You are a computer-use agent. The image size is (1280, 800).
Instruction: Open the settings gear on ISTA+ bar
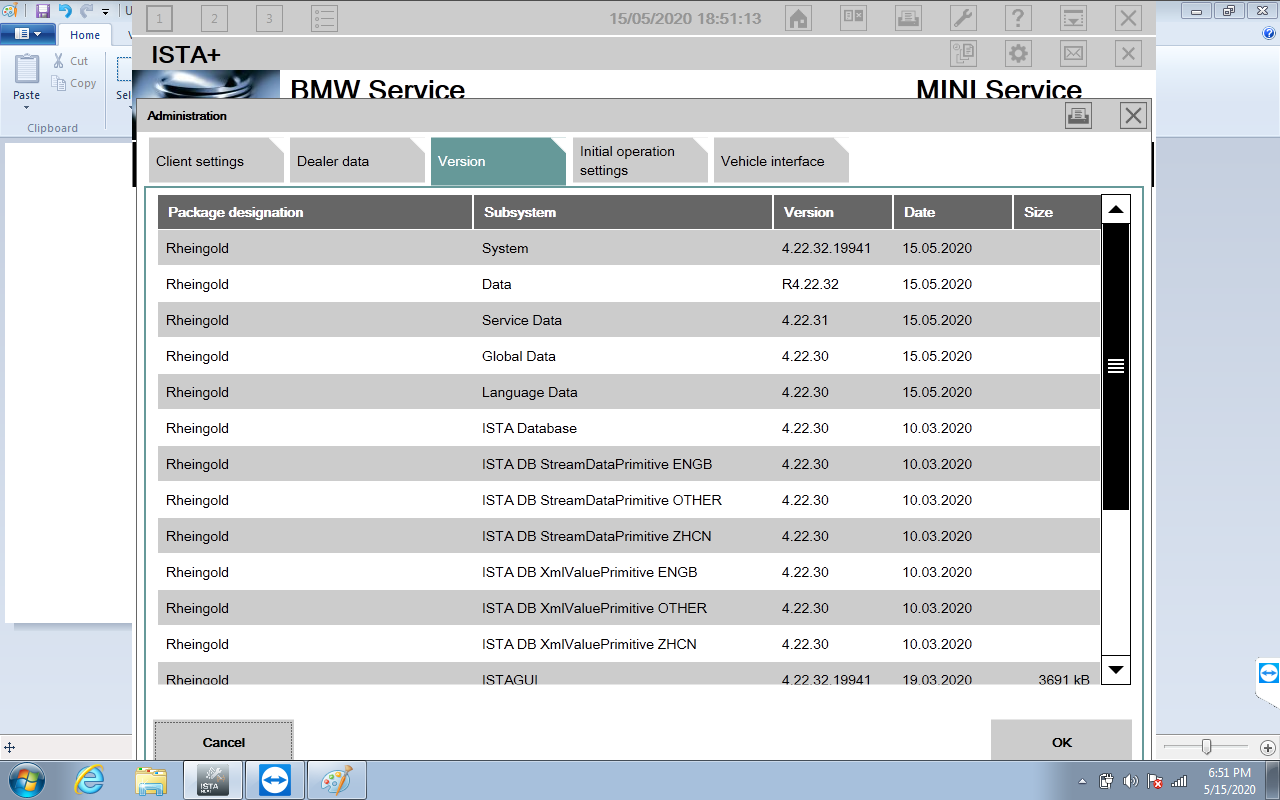click(x=1018, y=54)
